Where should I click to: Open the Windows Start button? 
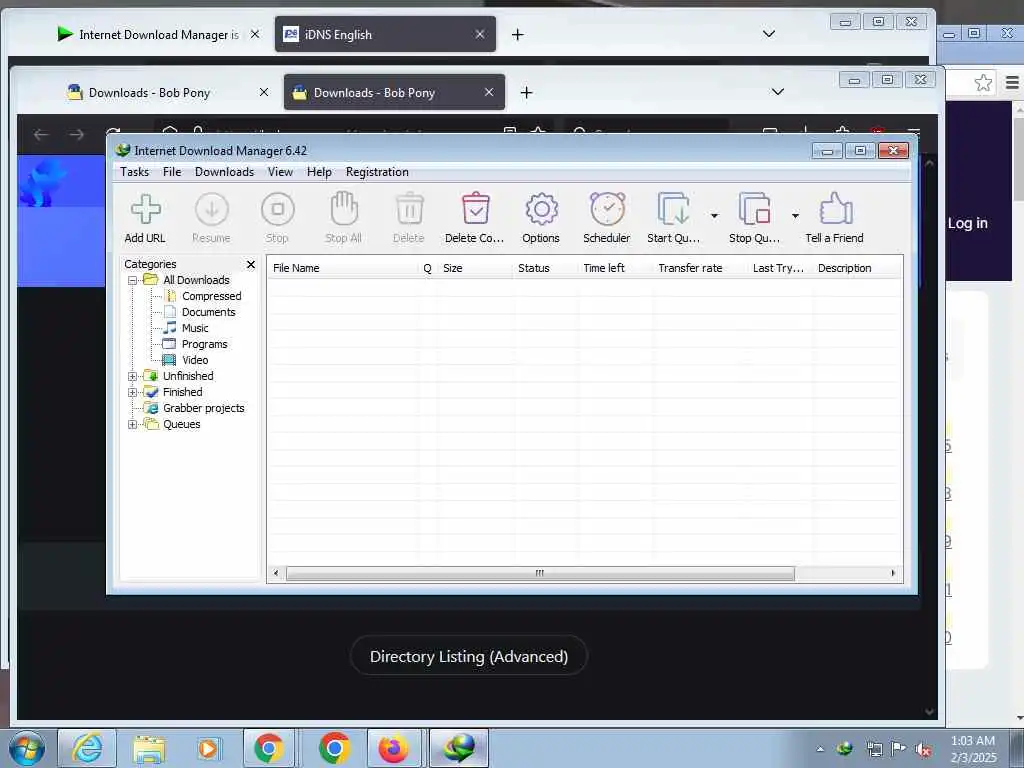pos(26,748)
